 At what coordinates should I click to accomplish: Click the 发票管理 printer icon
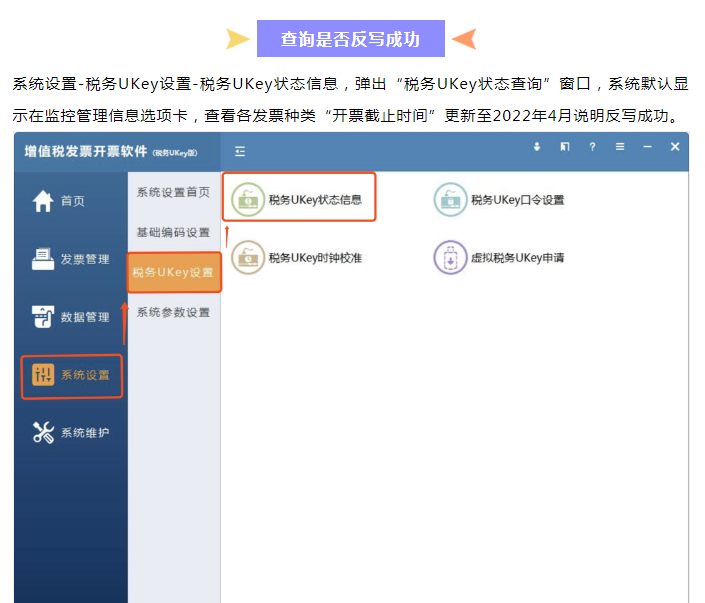pos(43,259)
